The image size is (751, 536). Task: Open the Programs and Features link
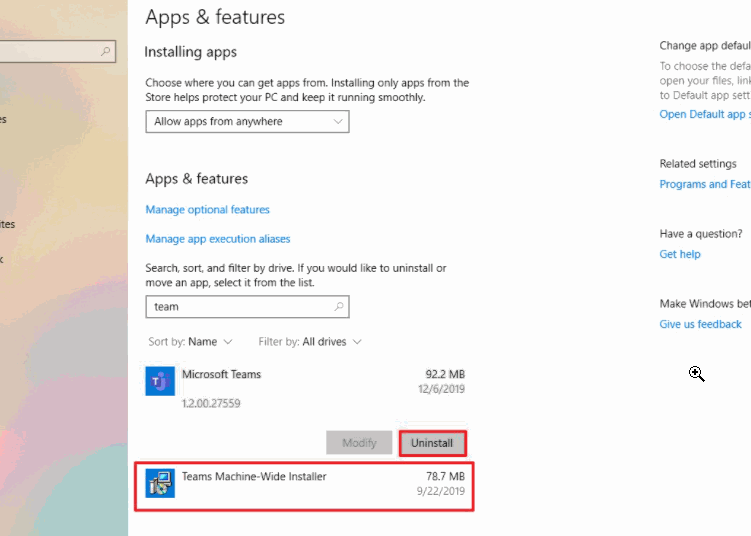705,184
